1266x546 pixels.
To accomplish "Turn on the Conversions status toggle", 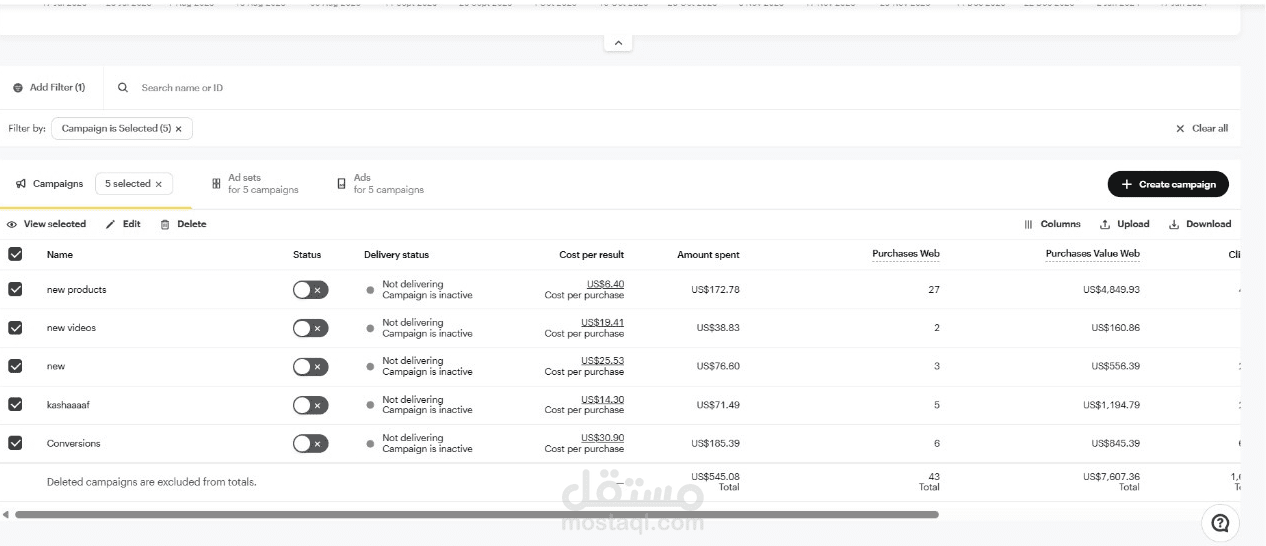I will 310,443.
